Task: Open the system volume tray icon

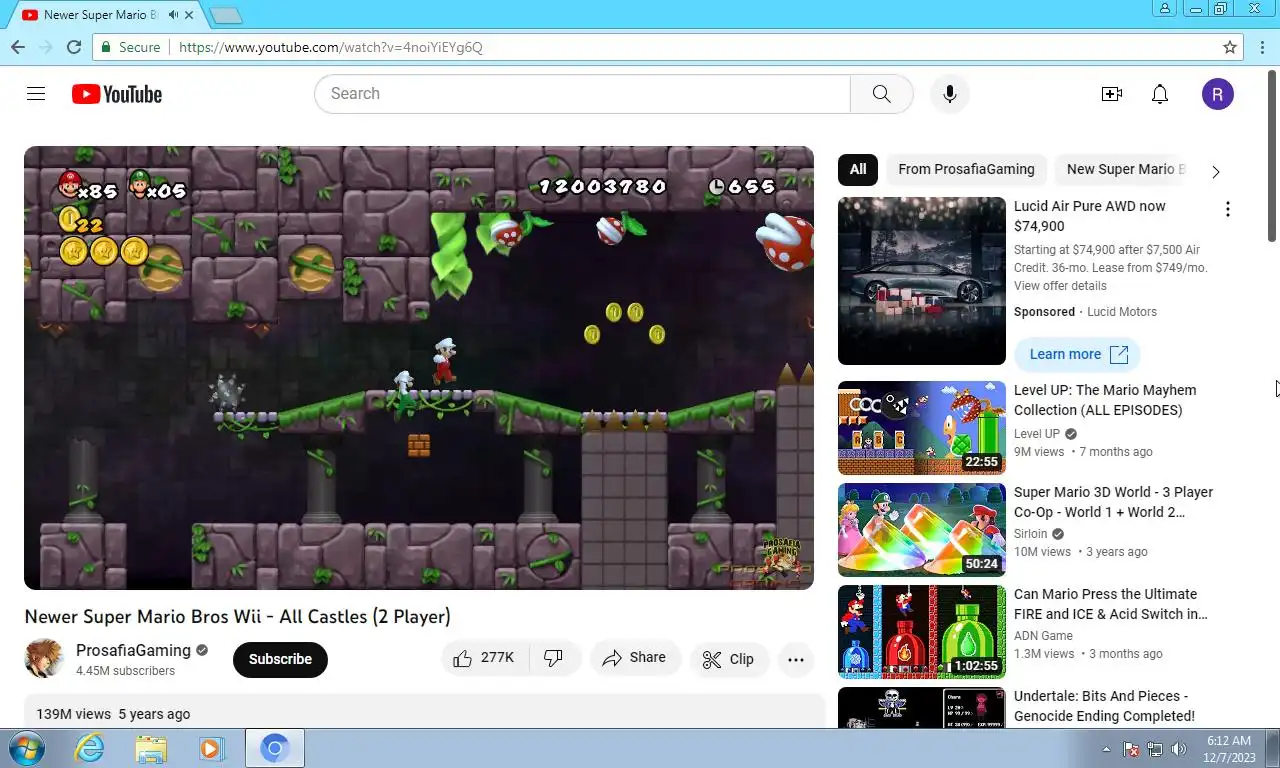Action: pyautogui.click(x=1178, y=749)
